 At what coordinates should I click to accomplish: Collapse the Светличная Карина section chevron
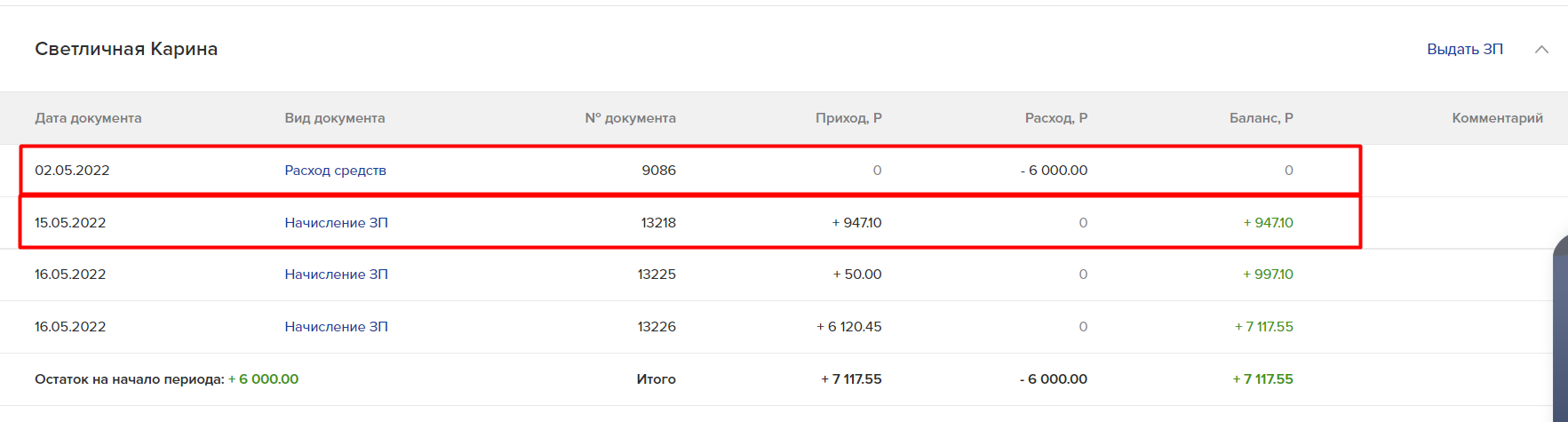coord(1541,50)
